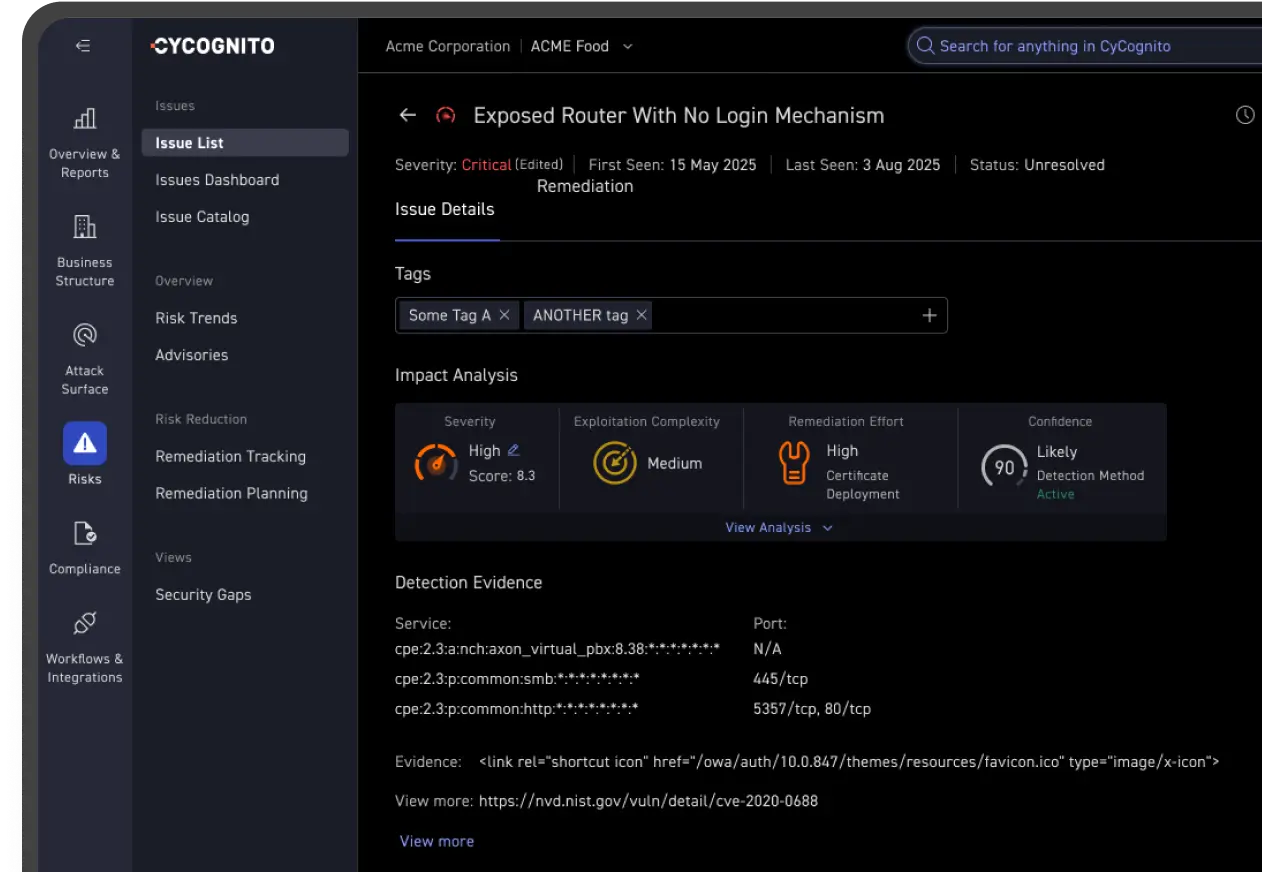Click the 'Score: 8.3' value
This screenshot has height=872, width=1262.
click(502, 476)
